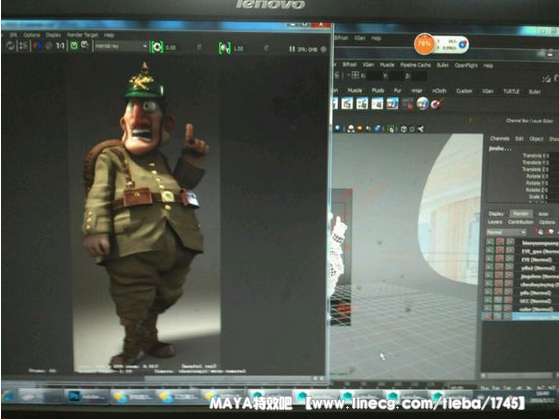
Task: Click the exposure value field 0.00
Action: coord(171,47)
